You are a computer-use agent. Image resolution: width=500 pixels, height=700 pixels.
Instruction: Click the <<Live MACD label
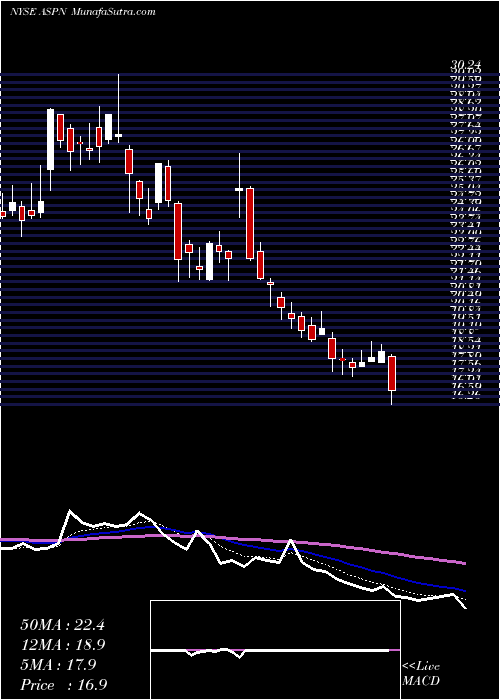421,674
